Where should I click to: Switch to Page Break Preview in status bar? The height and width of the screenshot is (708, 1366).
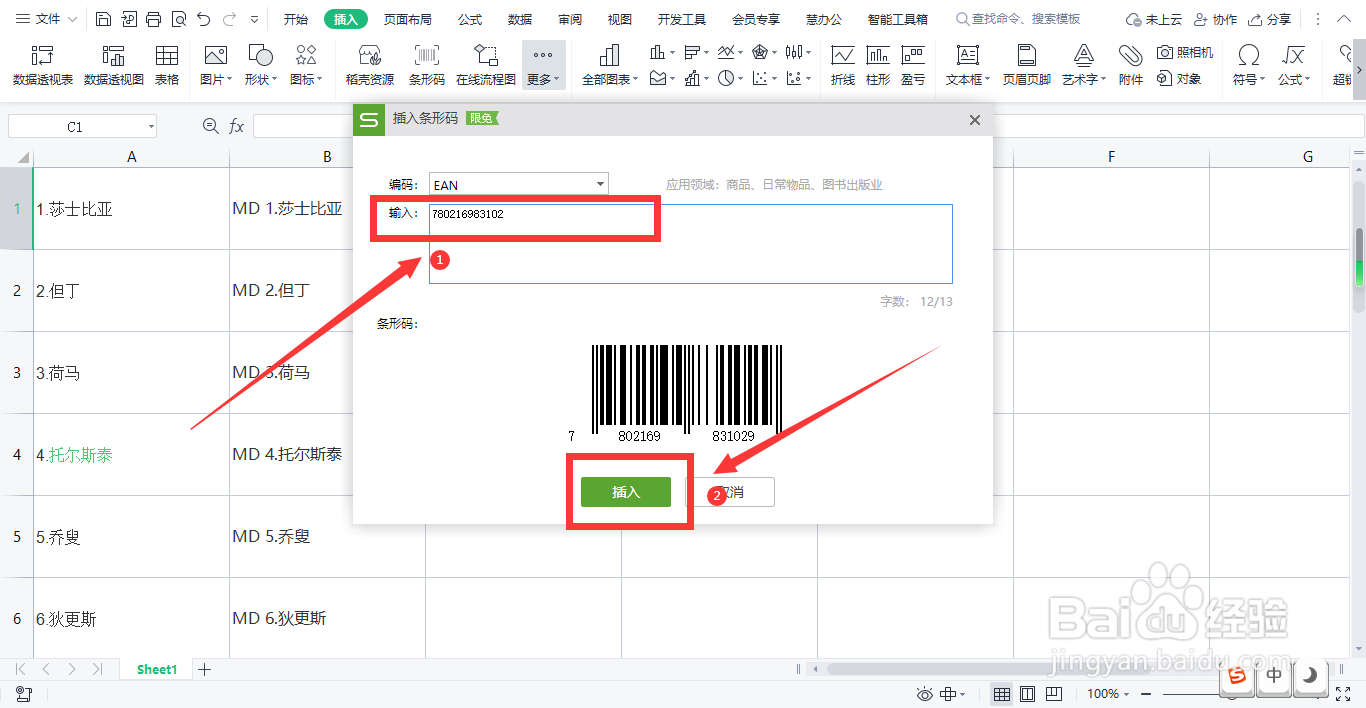coord(1053,694)
